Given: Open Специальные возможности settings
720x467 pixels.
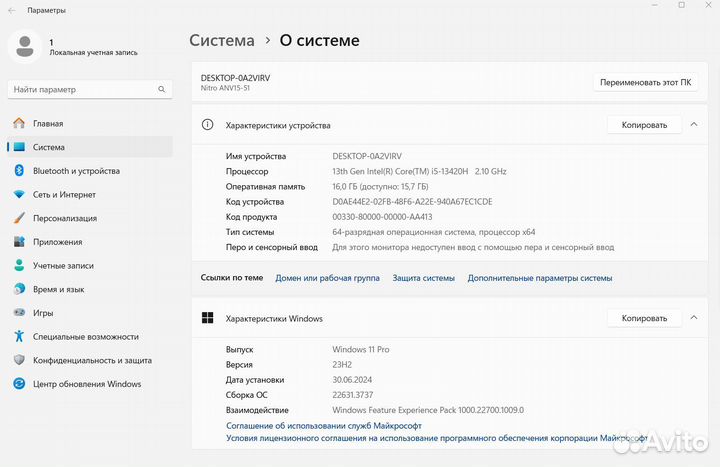Looking at the screenshot, I should coord(90,336).
